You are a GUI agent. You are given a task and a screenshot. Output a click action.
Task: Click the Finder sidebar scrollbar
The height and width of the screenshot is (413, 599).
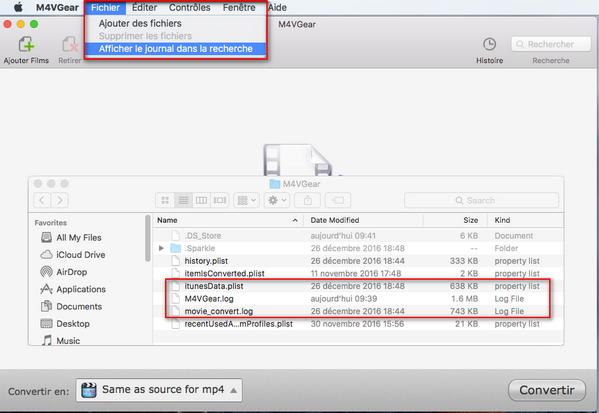147,238
